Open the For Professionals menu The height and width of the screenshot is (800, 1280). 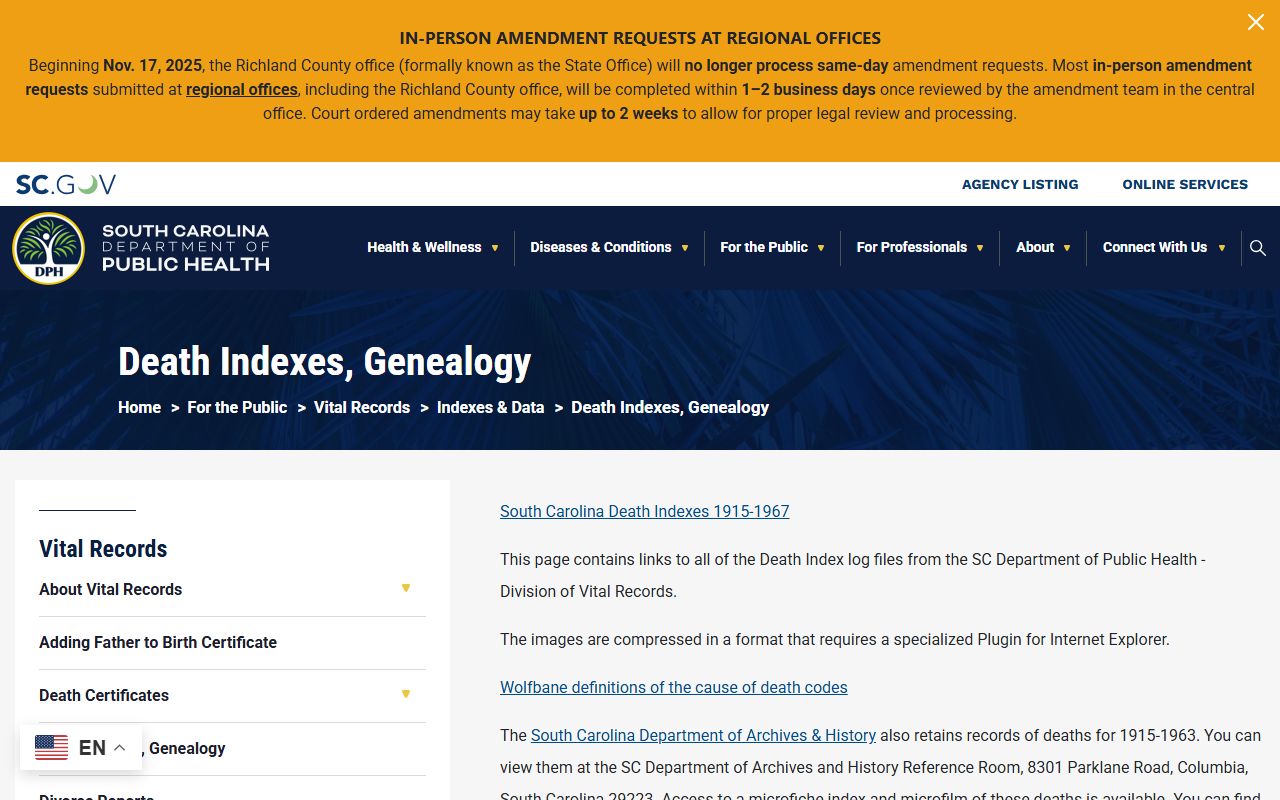pyautogui.click(x=912, y=247)
